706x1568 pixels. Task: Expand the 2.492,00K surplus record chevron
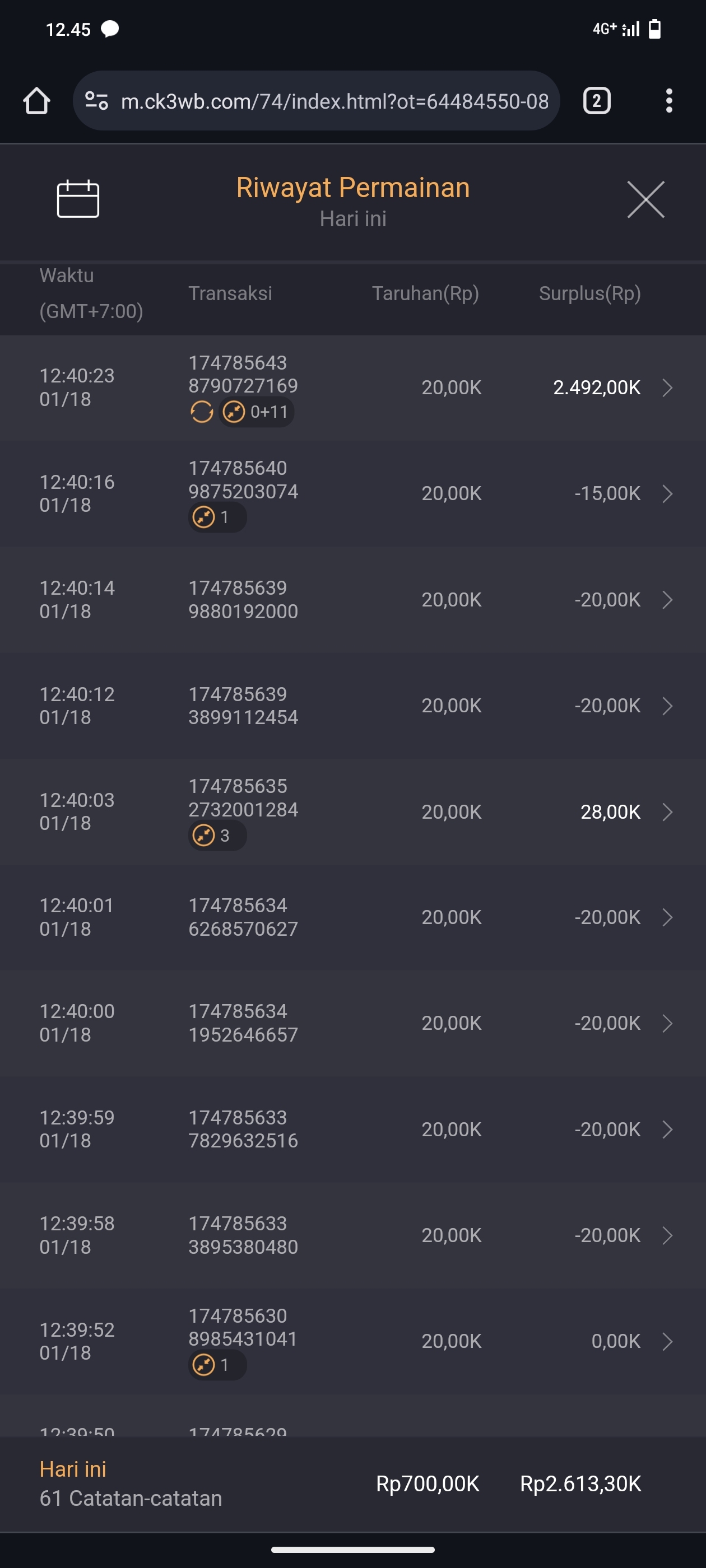[668, 388]
